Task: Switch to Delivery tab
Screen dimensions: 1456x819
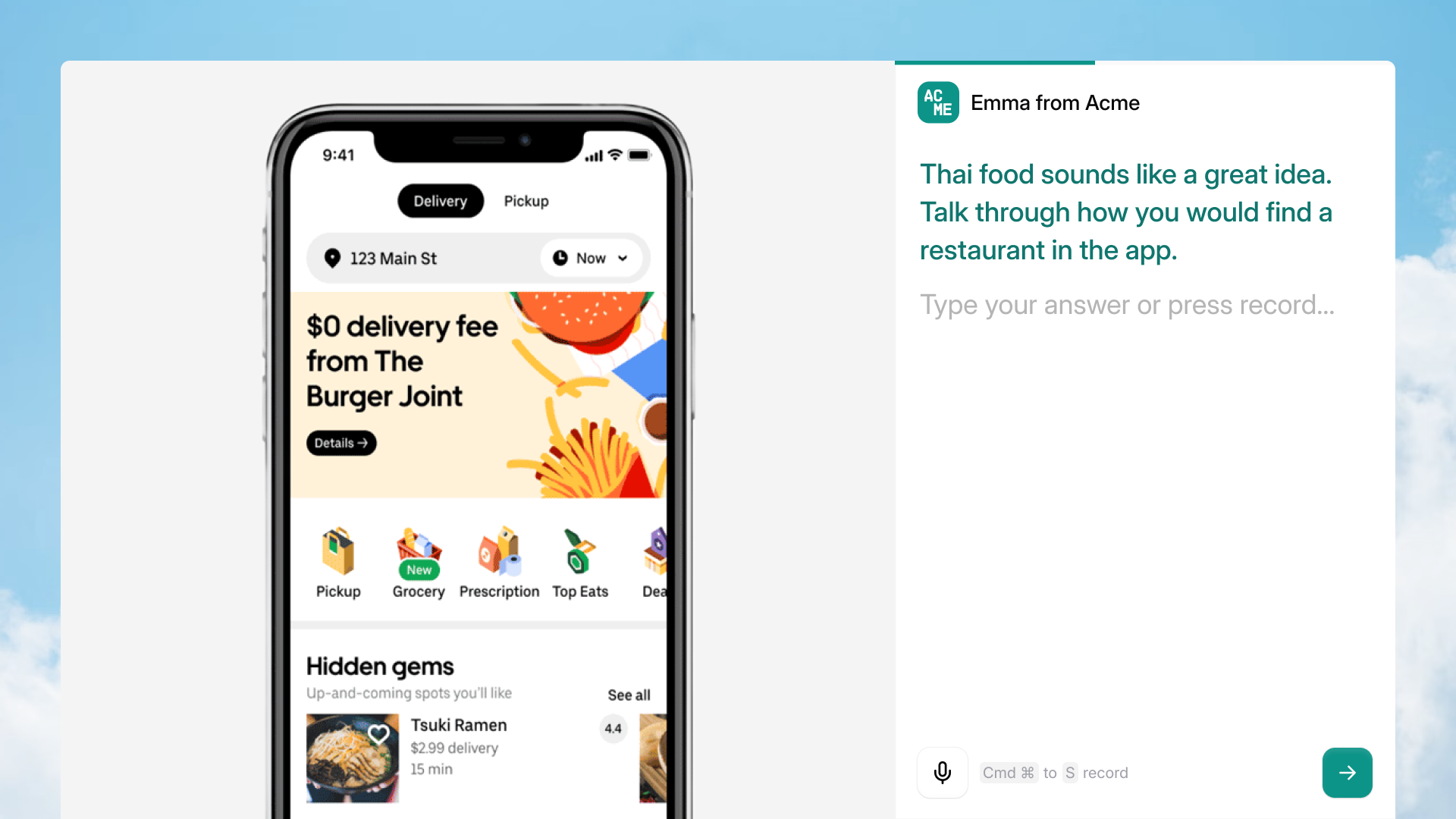Action: [441, 201]
